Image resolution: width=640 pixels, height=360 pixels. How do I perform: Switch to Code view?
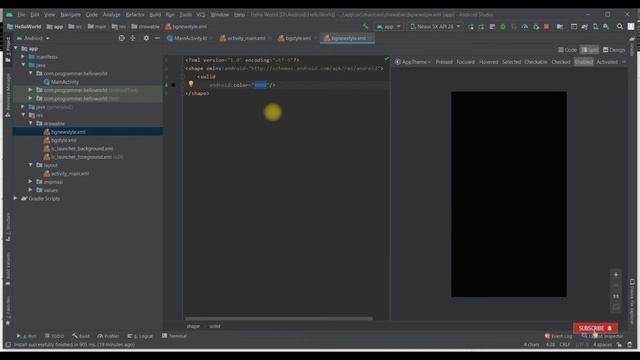pyautogui.click(x=567, y=50)
